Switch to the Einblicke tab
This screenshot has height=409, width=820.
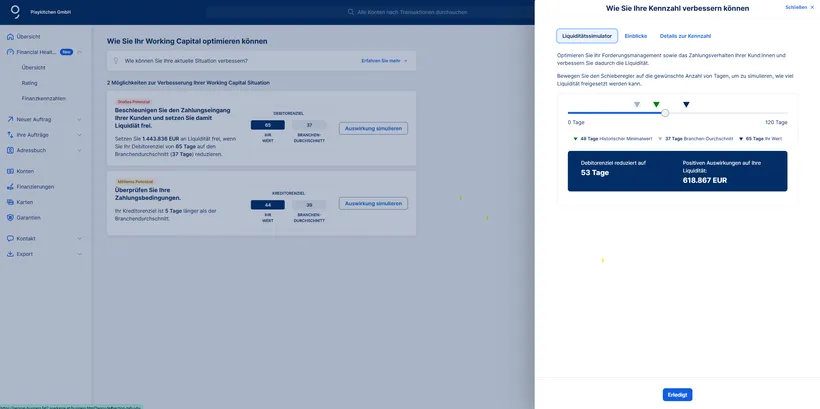[x=635, y=36]
